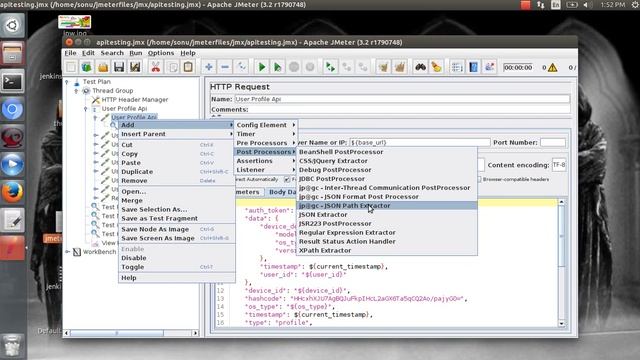Screen dimensions: 640x360
Task: Choose Debug PostProcessor entry
Action: (x=387, y=170)
